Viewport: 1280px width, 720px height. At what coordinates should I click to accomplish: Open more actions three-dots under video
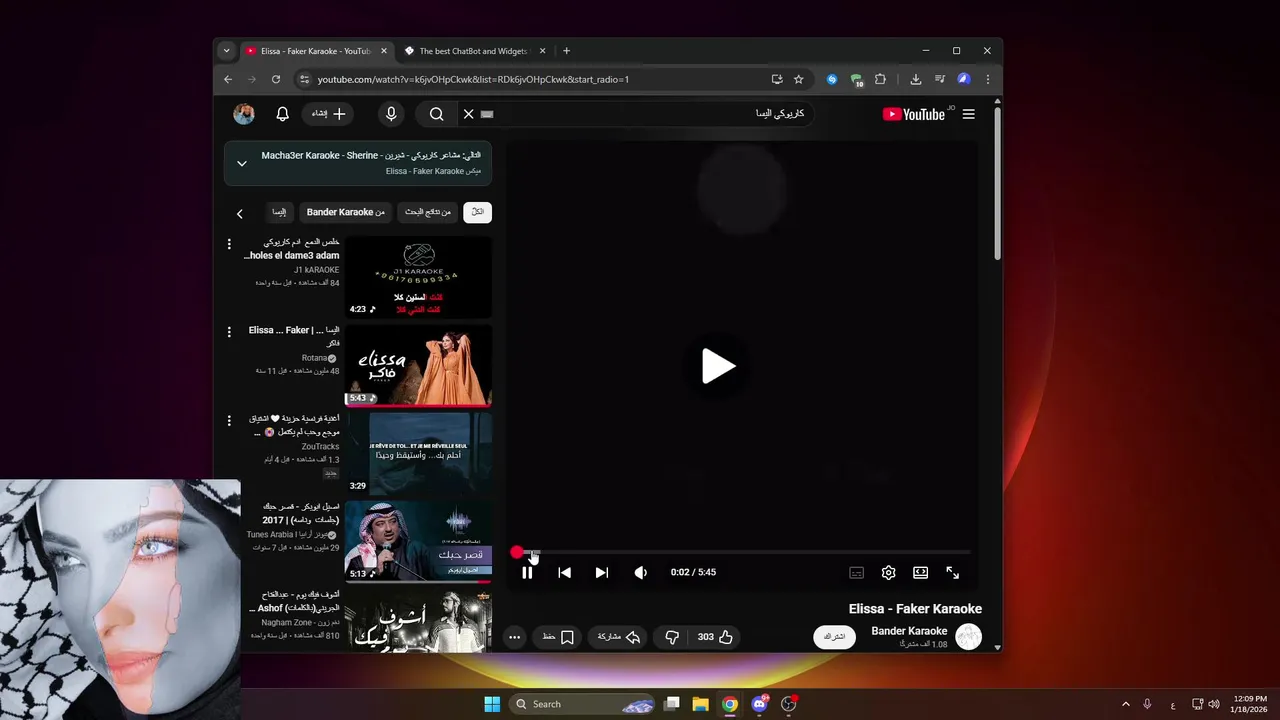click(x=514, y=637)
